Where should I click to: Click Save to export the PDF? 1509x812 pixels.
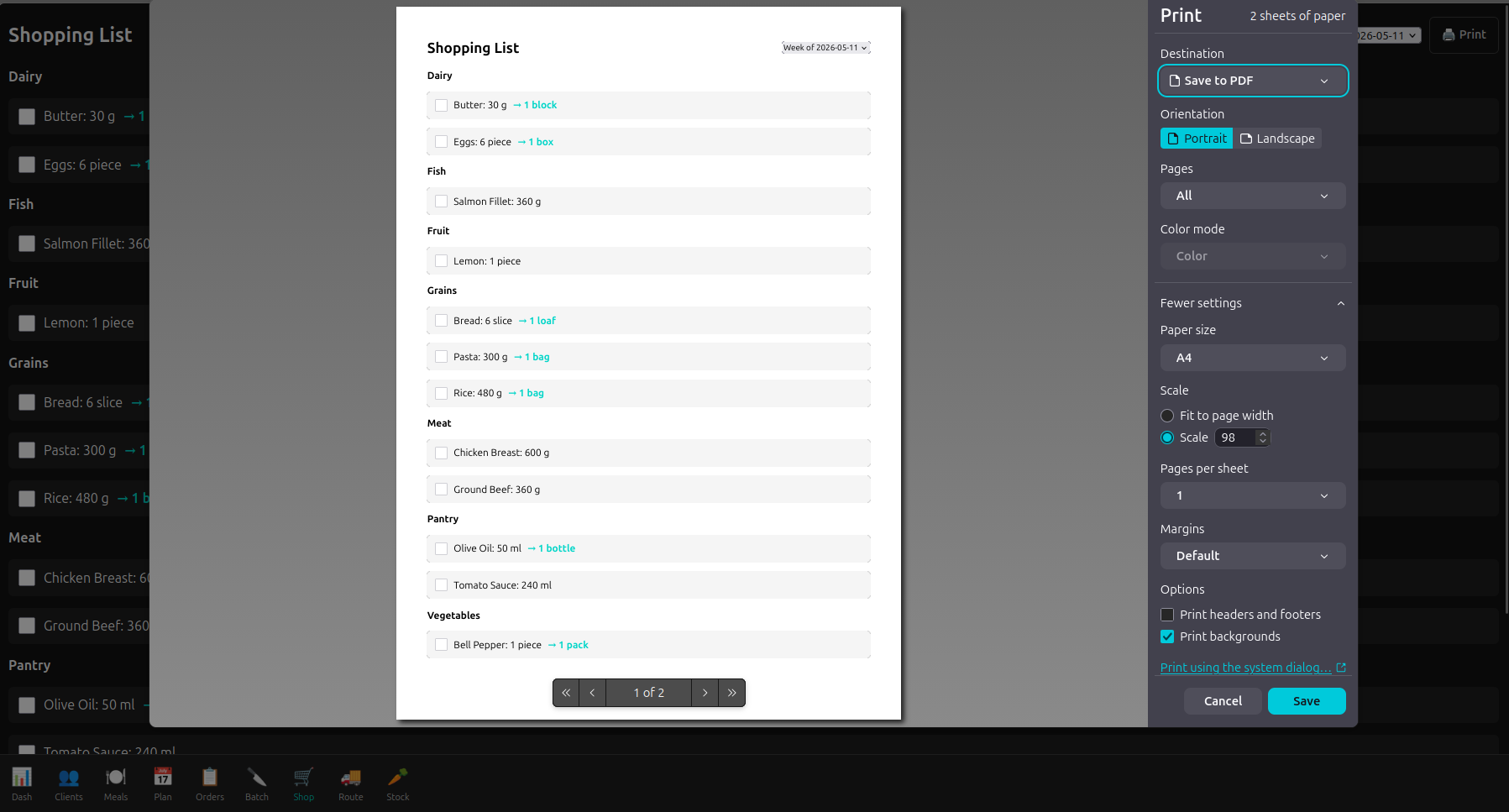pyautogui.click(x=1307, y=701)
